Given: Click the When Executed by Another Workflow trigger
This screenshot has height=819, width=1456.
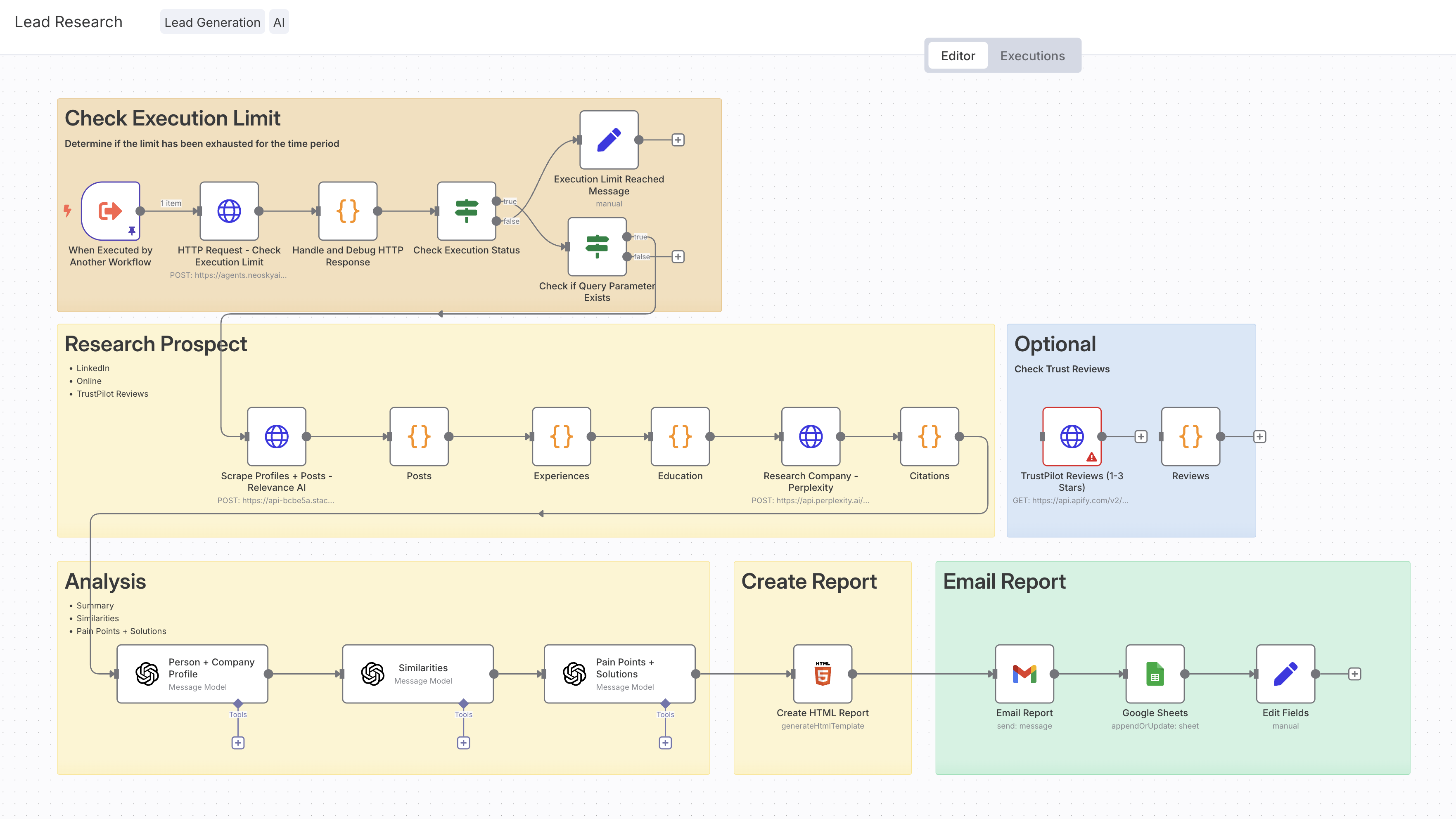Looking at the screenshot, I should click(x=110, y=211).
